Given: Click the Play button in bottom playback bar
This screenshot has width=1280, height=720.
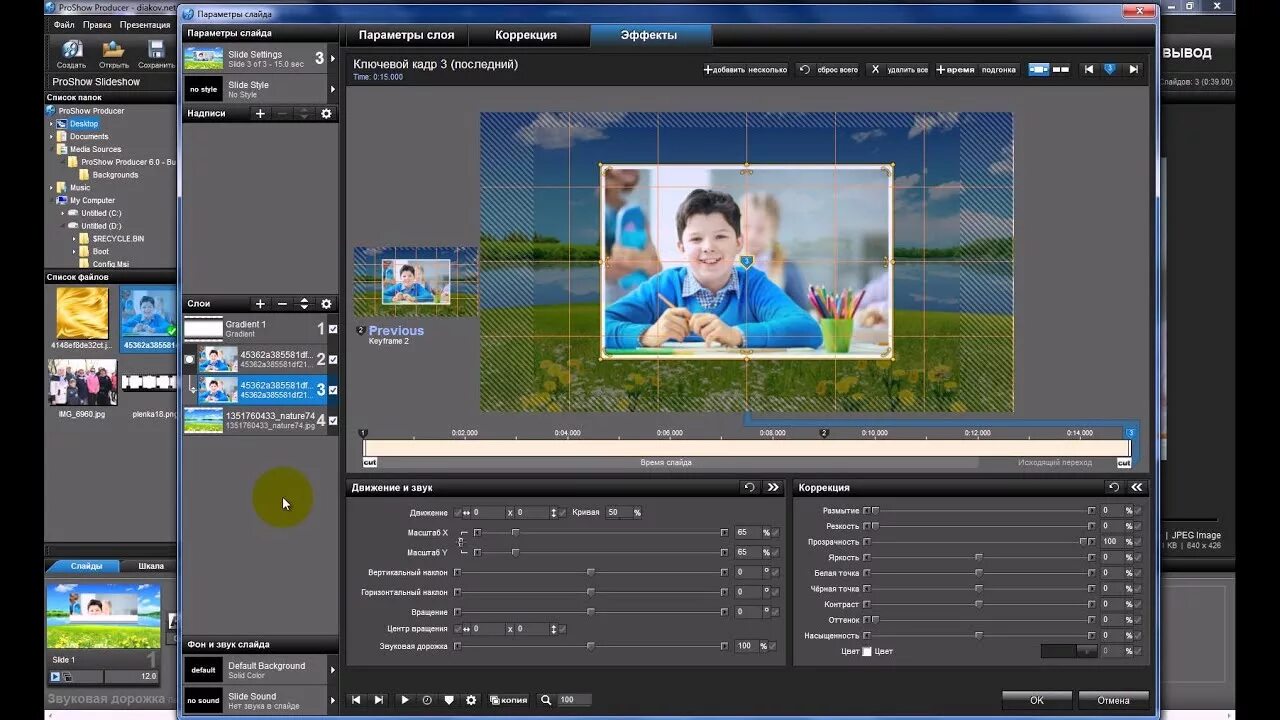Looking at the screenshot, I should (405, 700).
